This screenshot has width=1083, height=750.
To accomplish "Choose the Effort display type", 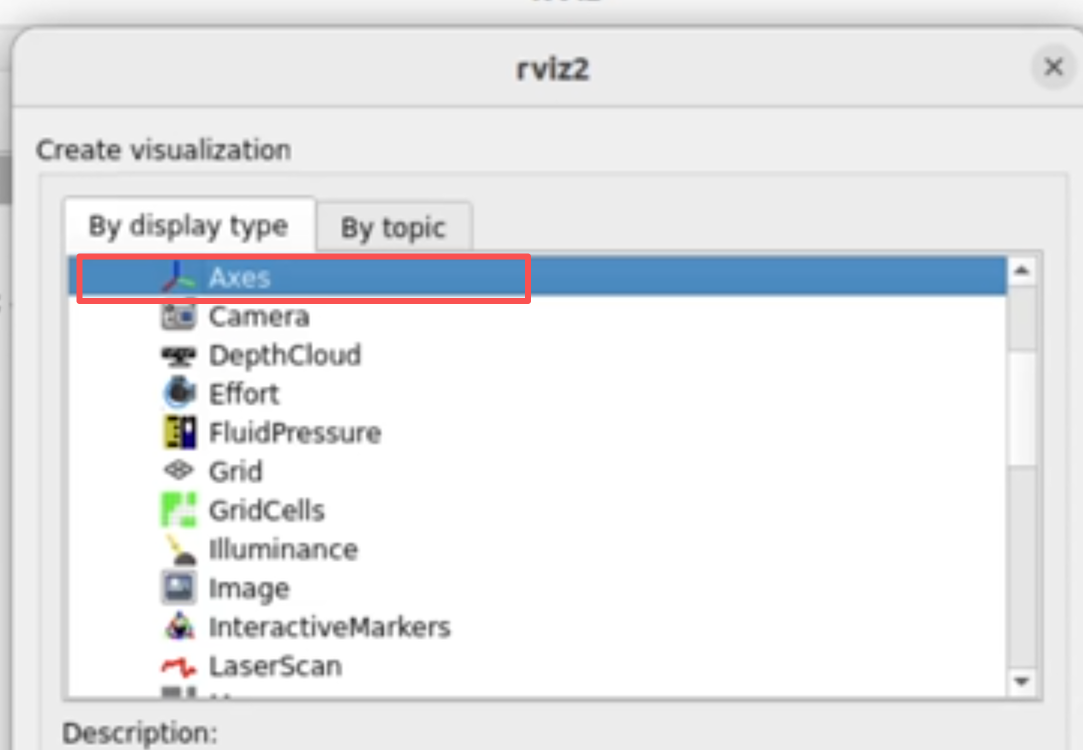I will [537, 394].
